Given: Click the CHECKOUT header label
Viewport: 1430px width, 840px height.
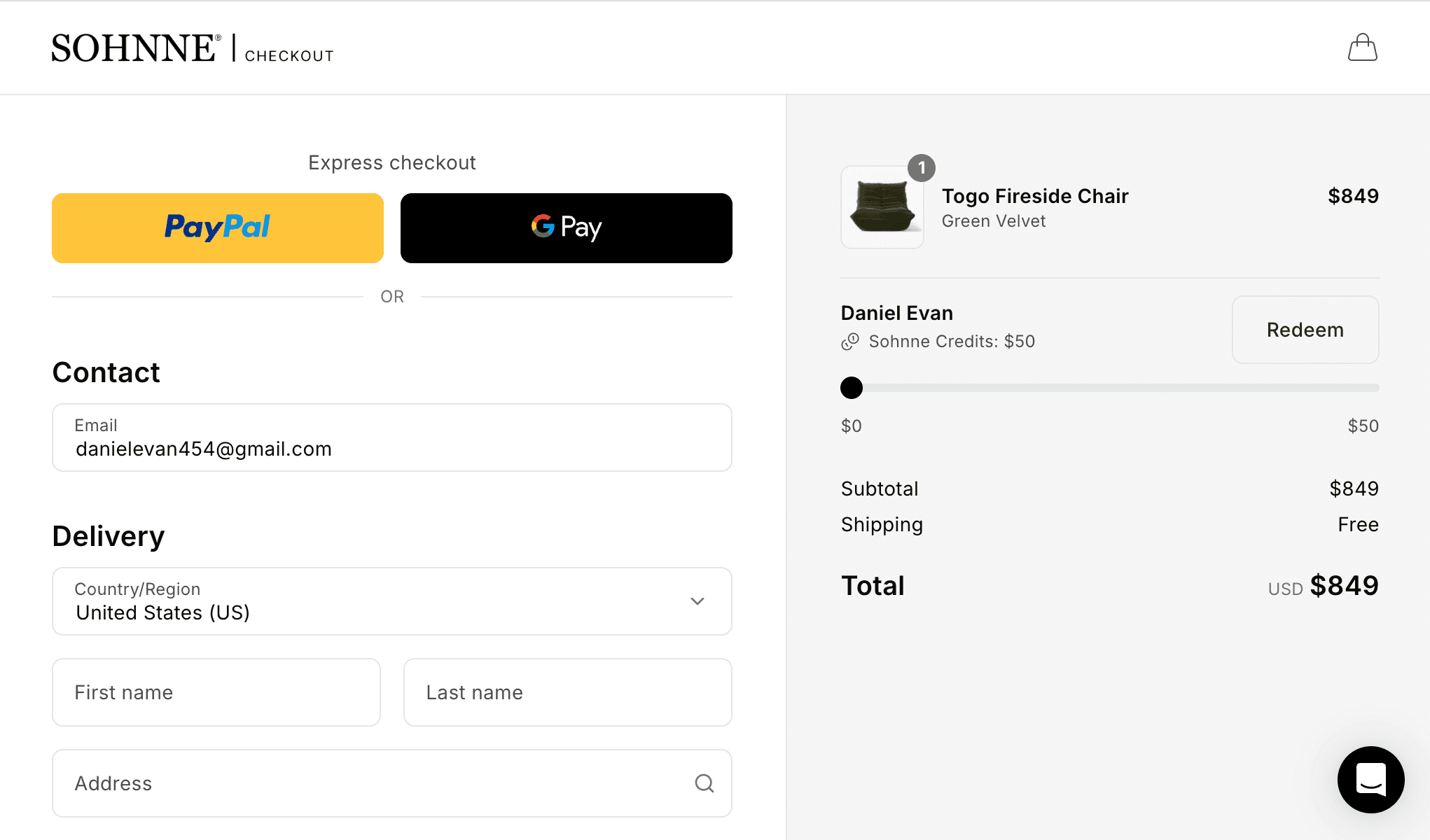Looking at the screenshot, I should 289,56.
